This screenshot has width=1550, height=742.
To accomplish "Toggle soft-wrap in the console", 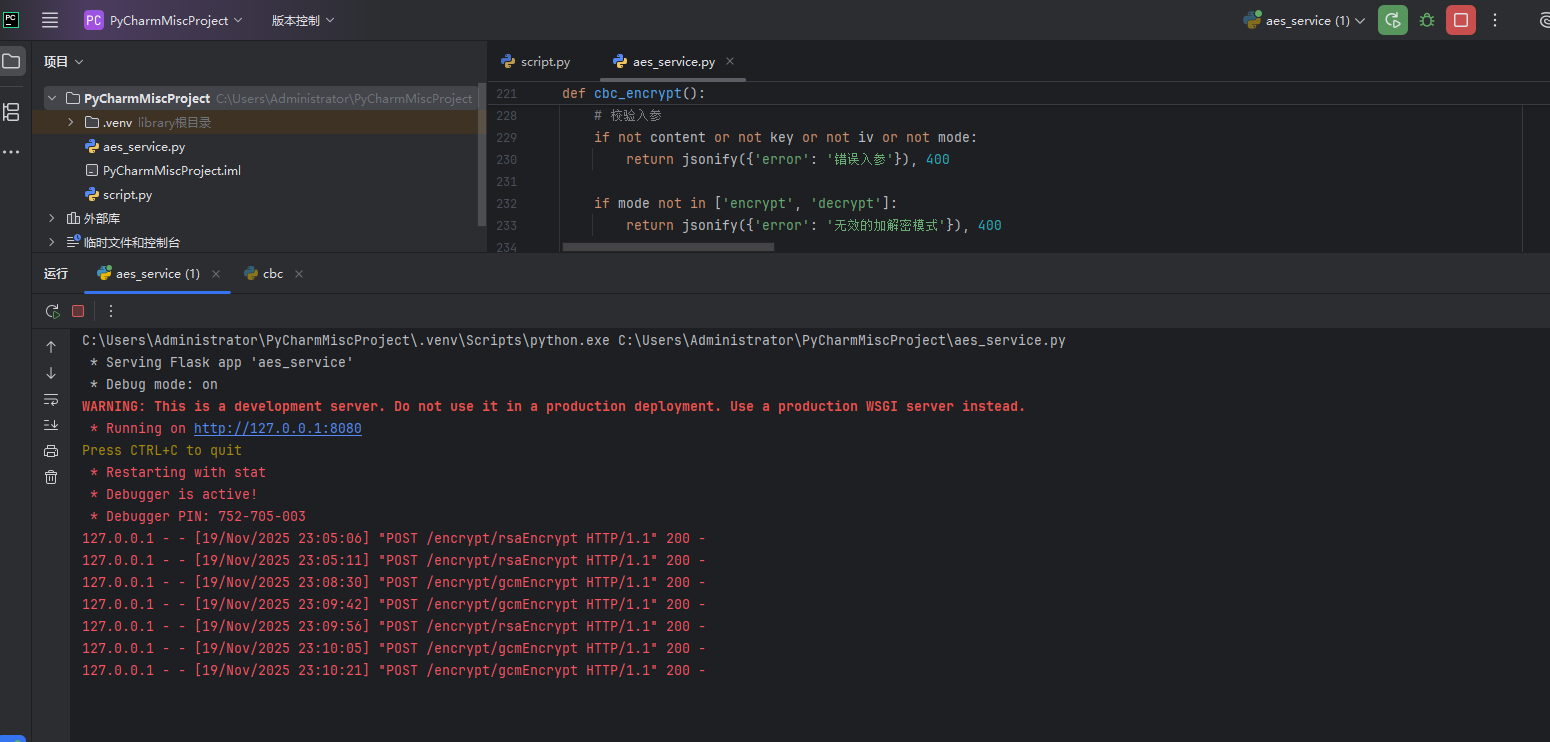I will [51, 399].
